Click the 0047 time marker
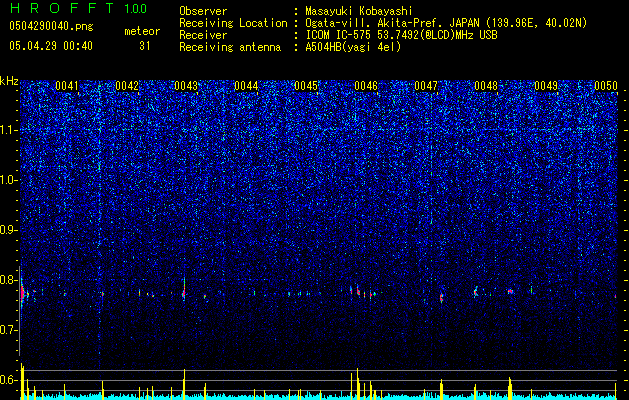The image size is (629, 400). click(426, 86)
